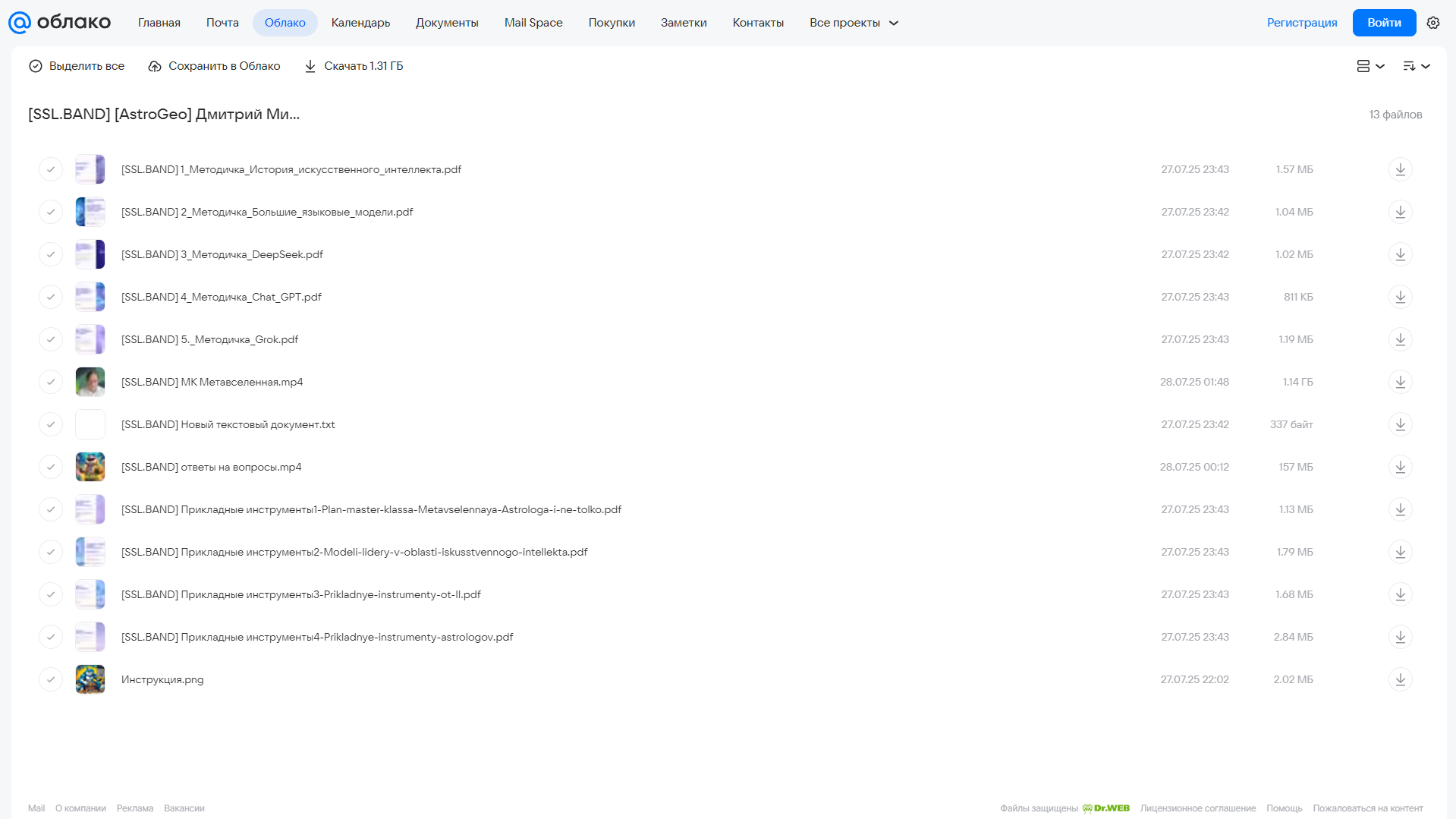Click the Войти button

[x=1384, y=23]
